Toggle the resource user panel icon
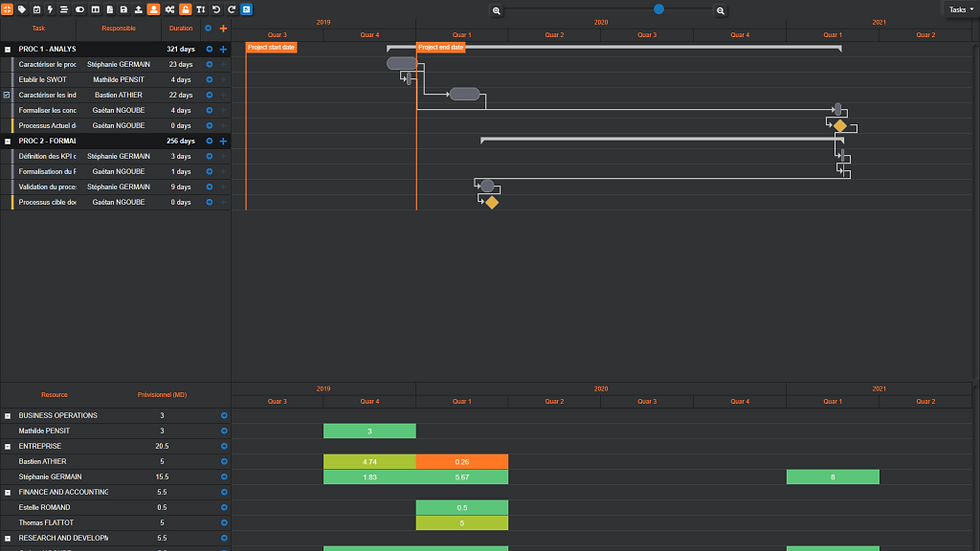This screenshot has height=551, width=980. pos(153,9)
